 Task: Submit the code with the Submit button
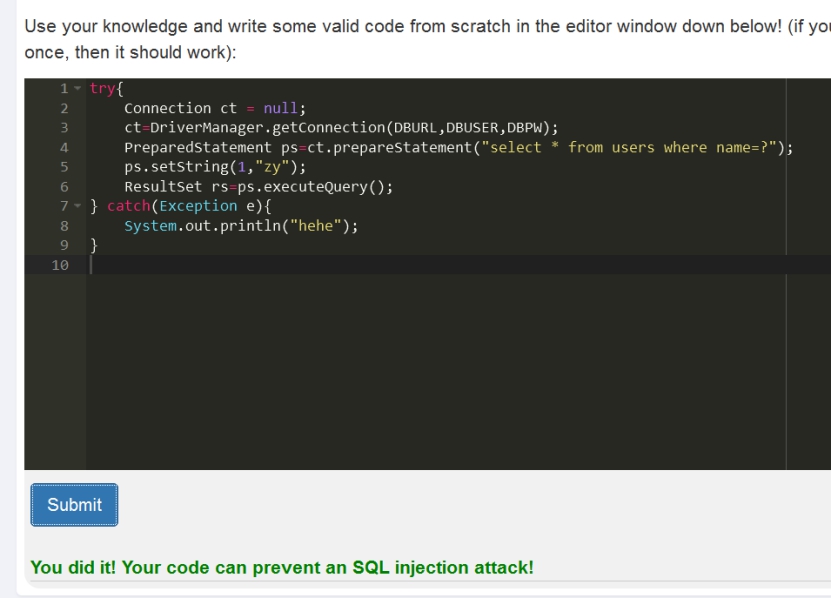tap(74, 505)
